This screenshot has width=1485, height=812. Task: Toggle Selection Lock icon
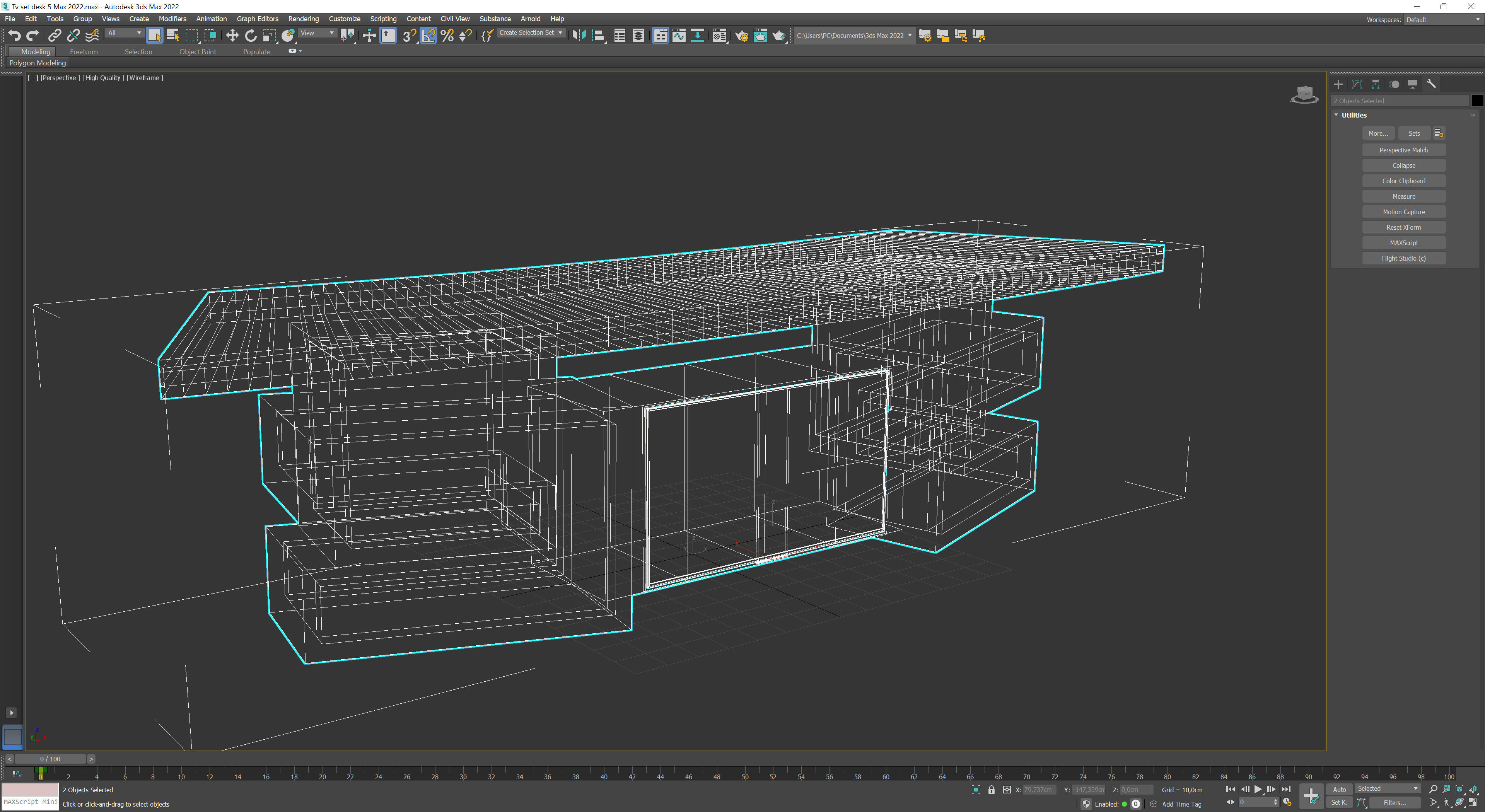[992, 790]
